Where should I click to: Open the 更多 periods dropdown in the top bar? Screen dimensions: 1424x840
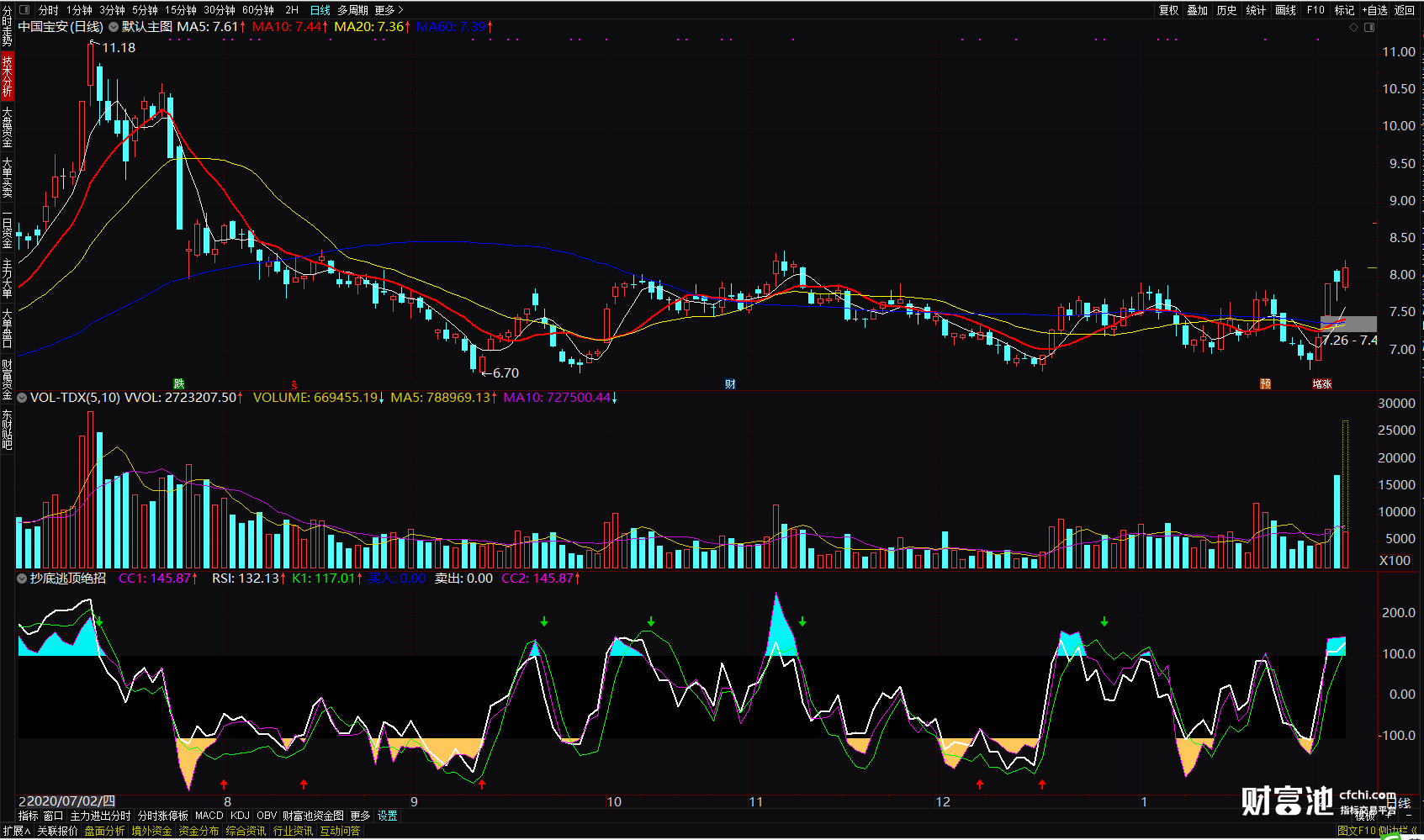point(389,10)
